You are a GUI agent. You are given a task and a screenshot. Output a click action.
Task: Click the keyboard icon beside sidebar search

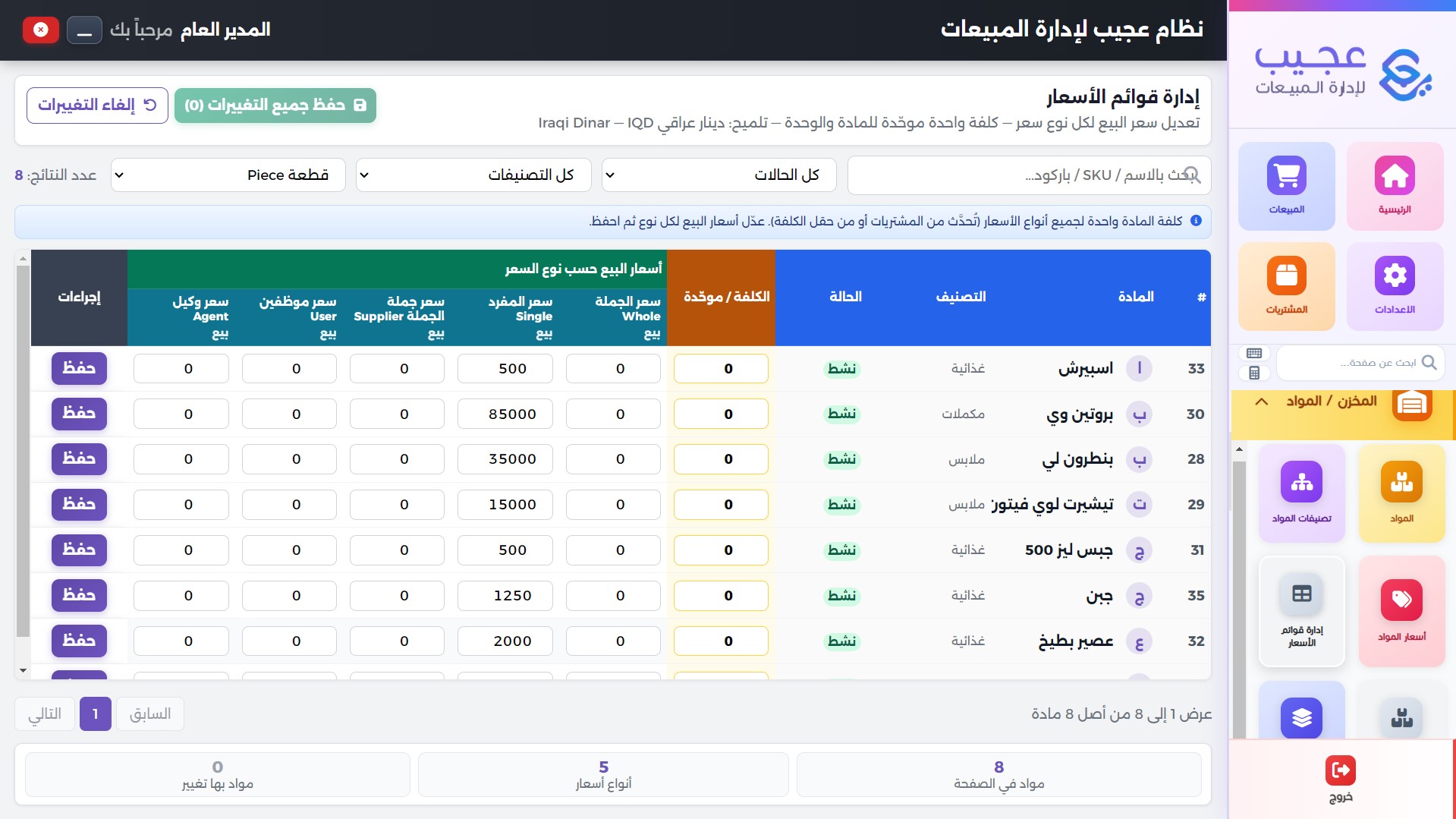[x=1254, y=353]
